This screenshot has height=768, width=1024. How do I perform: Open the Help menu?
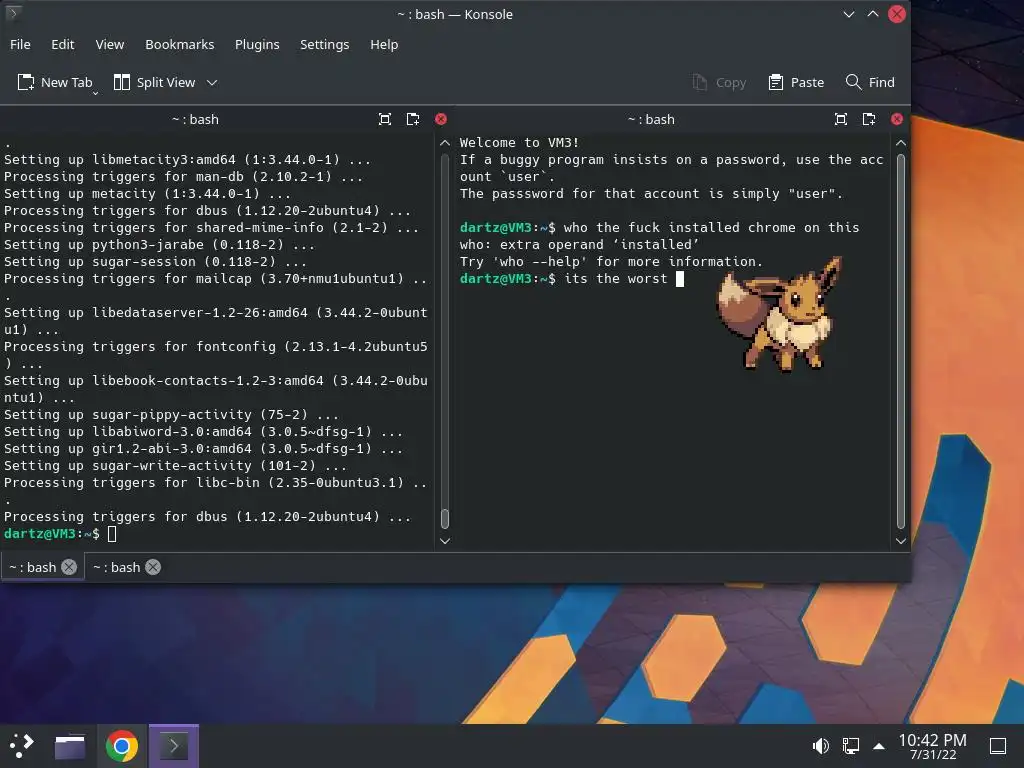384,44
